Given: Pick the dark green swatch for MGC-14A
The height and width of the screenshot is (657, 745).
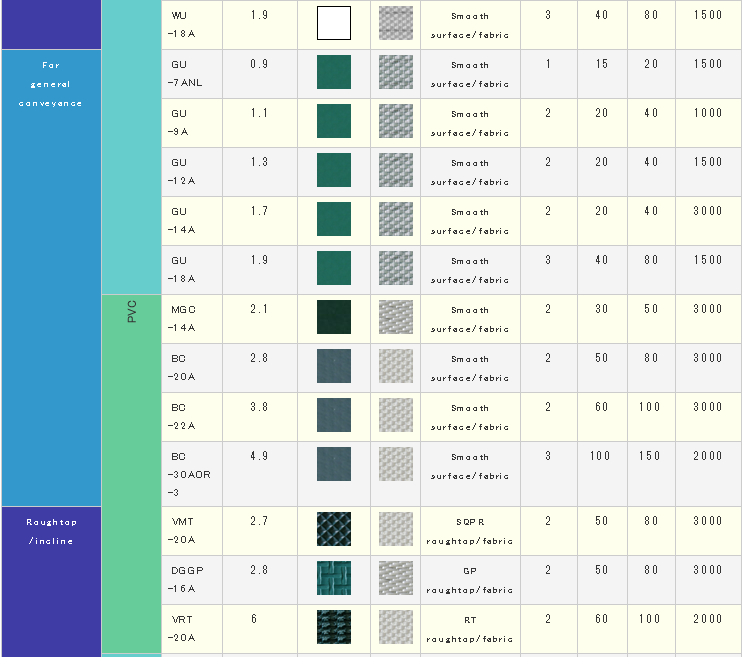Looking at the screenshot, I should click(x=333, y=317).
